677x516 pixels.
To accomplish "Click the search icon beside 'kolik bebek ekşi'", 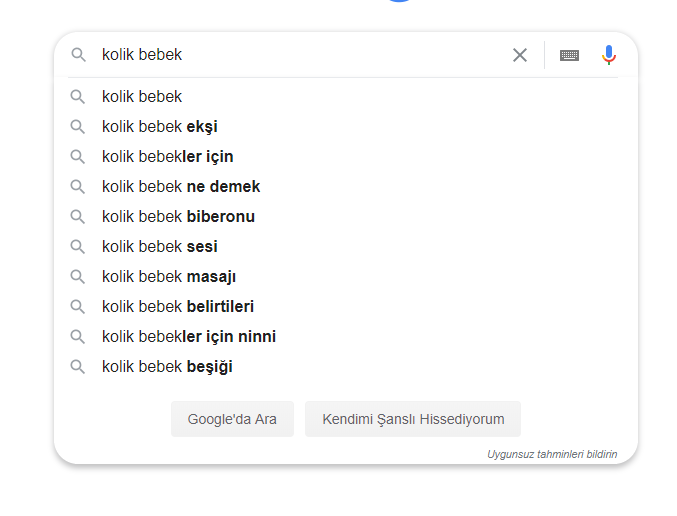I will pyautogui.click(x=78, y=127).
